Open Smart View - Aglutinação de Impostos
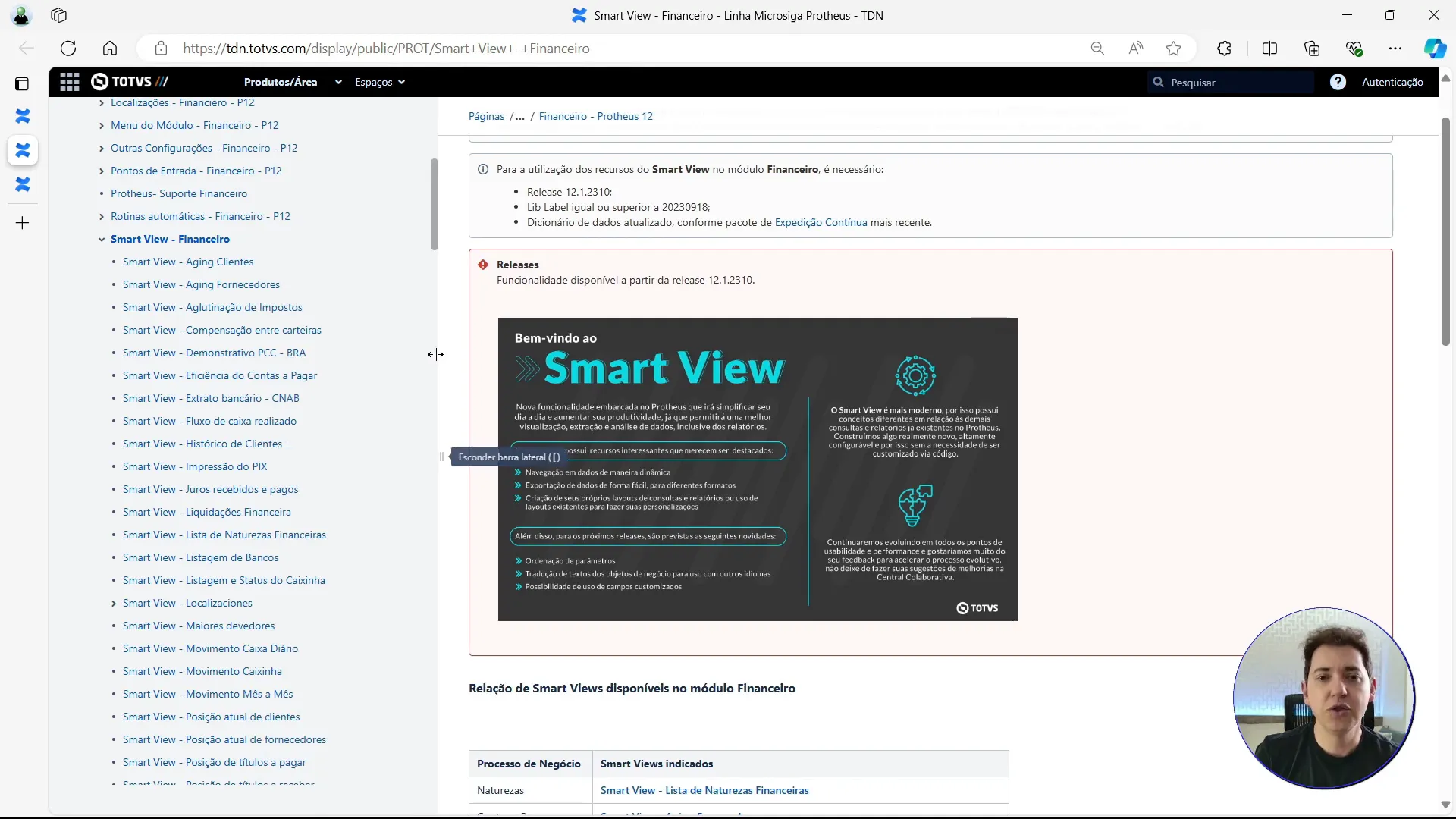The width and height of the screenshot is (1456, 819). pyautogui.click(x=212, y=307)
